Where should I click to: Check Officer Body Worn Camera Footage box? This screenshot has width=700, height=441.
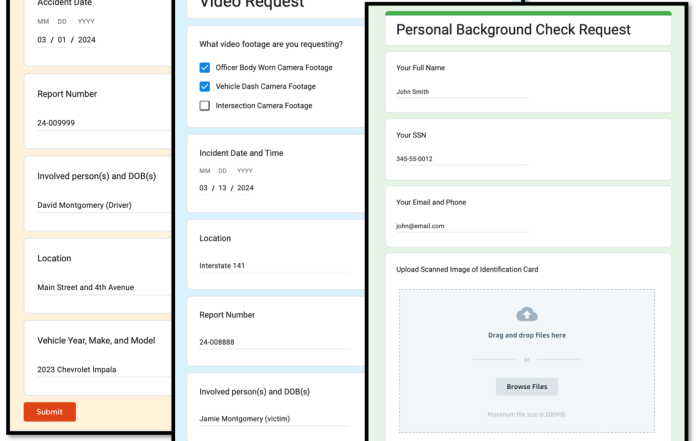204,67
